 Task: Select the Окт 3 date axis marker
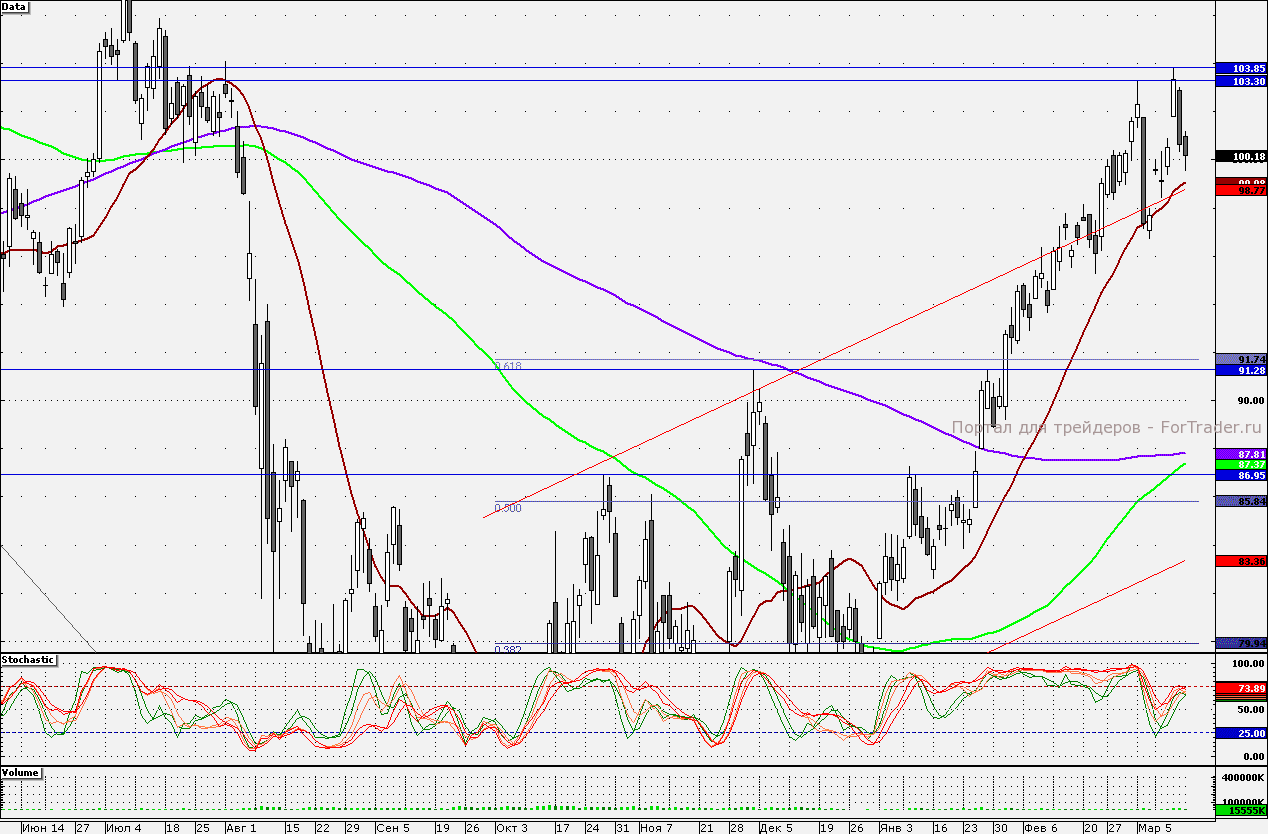click(x=511, y=828)
